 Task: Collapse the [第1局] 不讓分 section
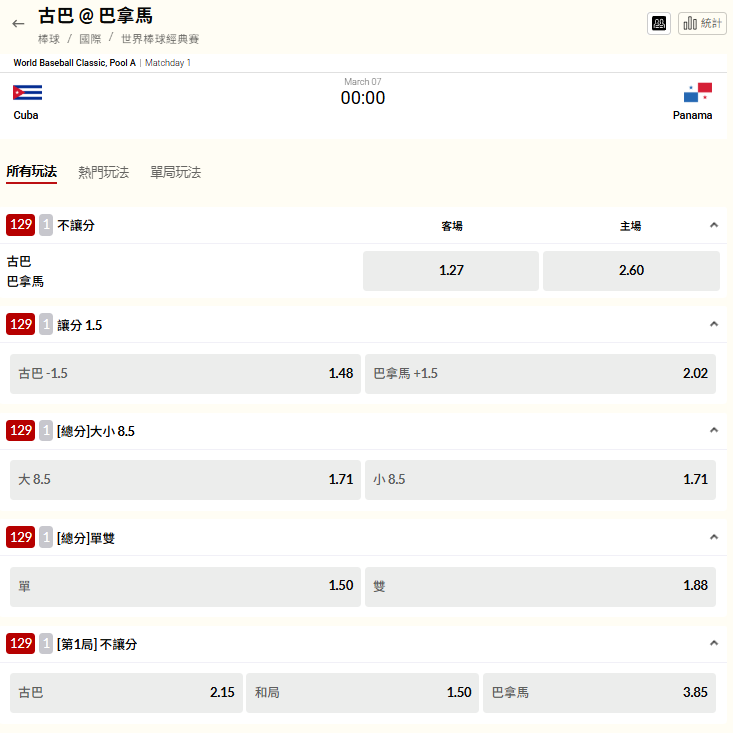(x=714, y=643)
